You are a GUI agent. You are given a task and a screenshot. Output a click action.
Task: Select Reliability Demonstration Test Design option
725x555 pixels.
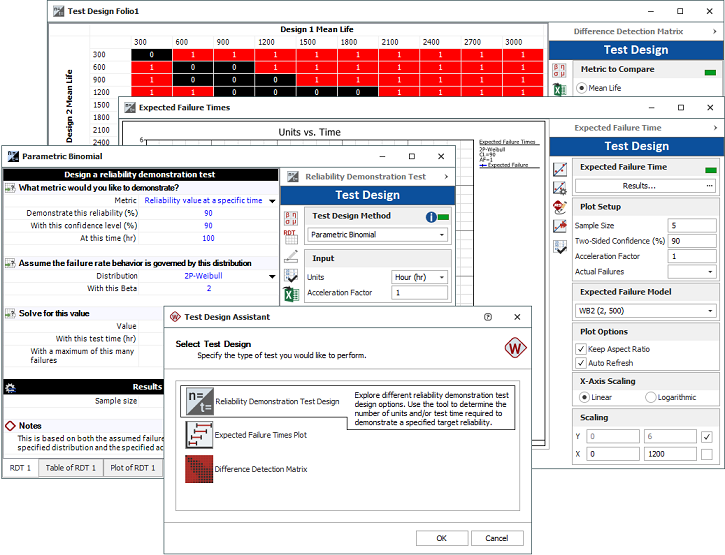tap(276, 401)
